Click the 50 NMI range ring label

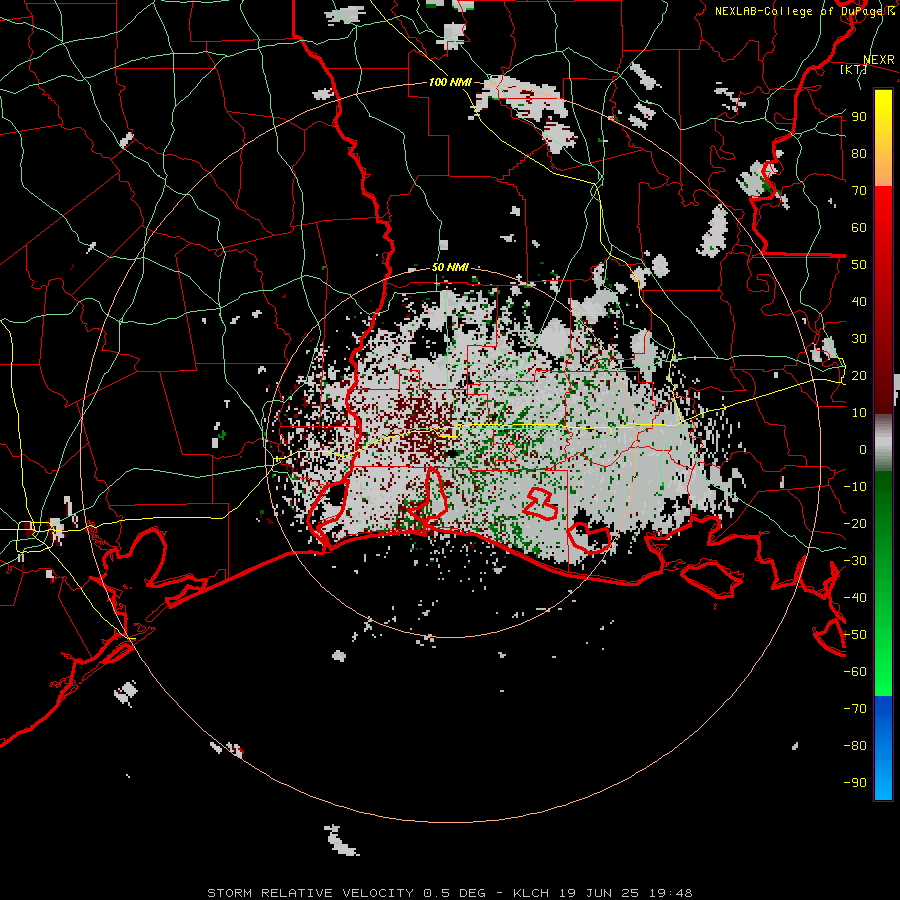point(450,267)
